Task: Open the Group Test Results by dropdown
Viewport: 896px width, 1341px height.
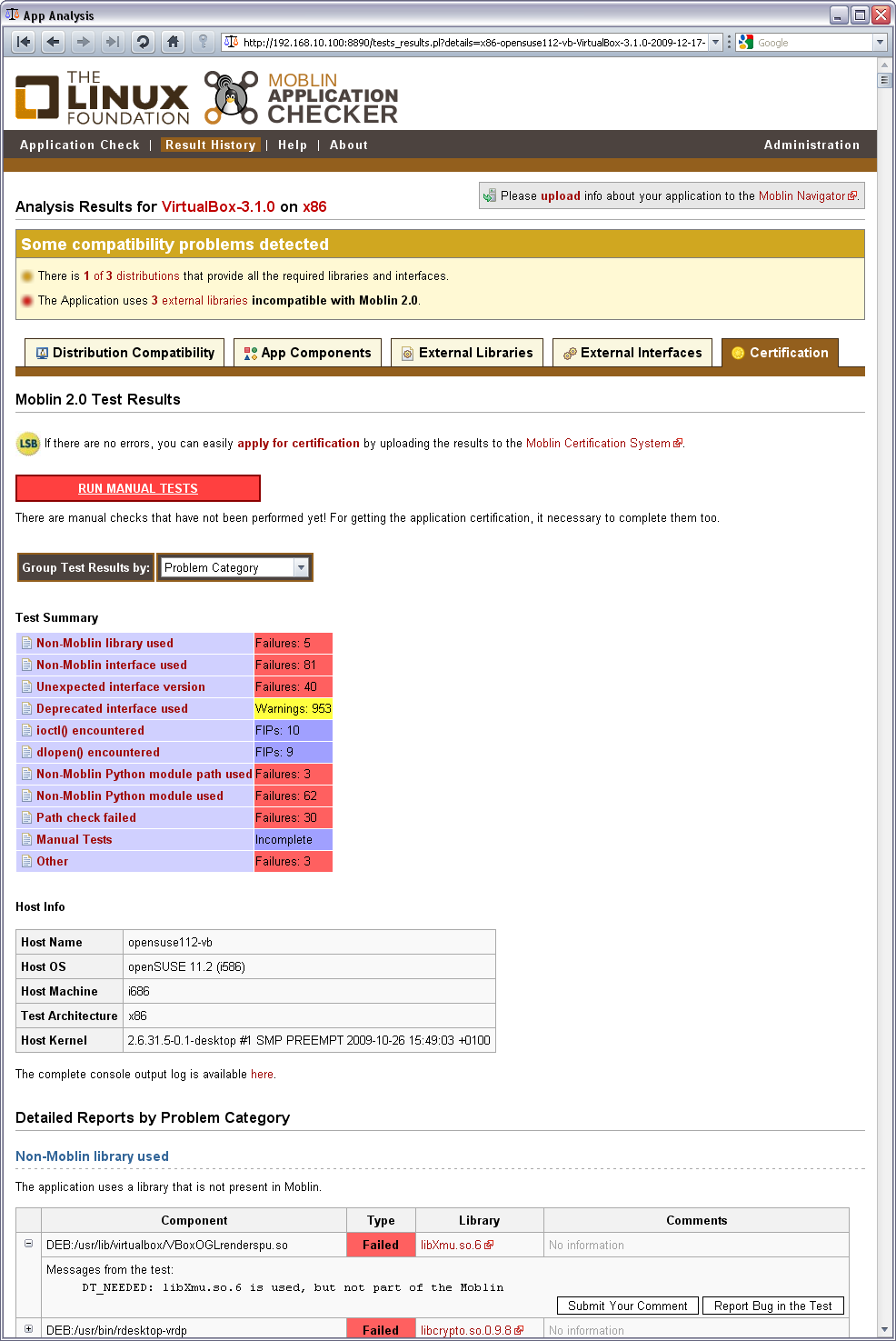Action: (235, 567)
